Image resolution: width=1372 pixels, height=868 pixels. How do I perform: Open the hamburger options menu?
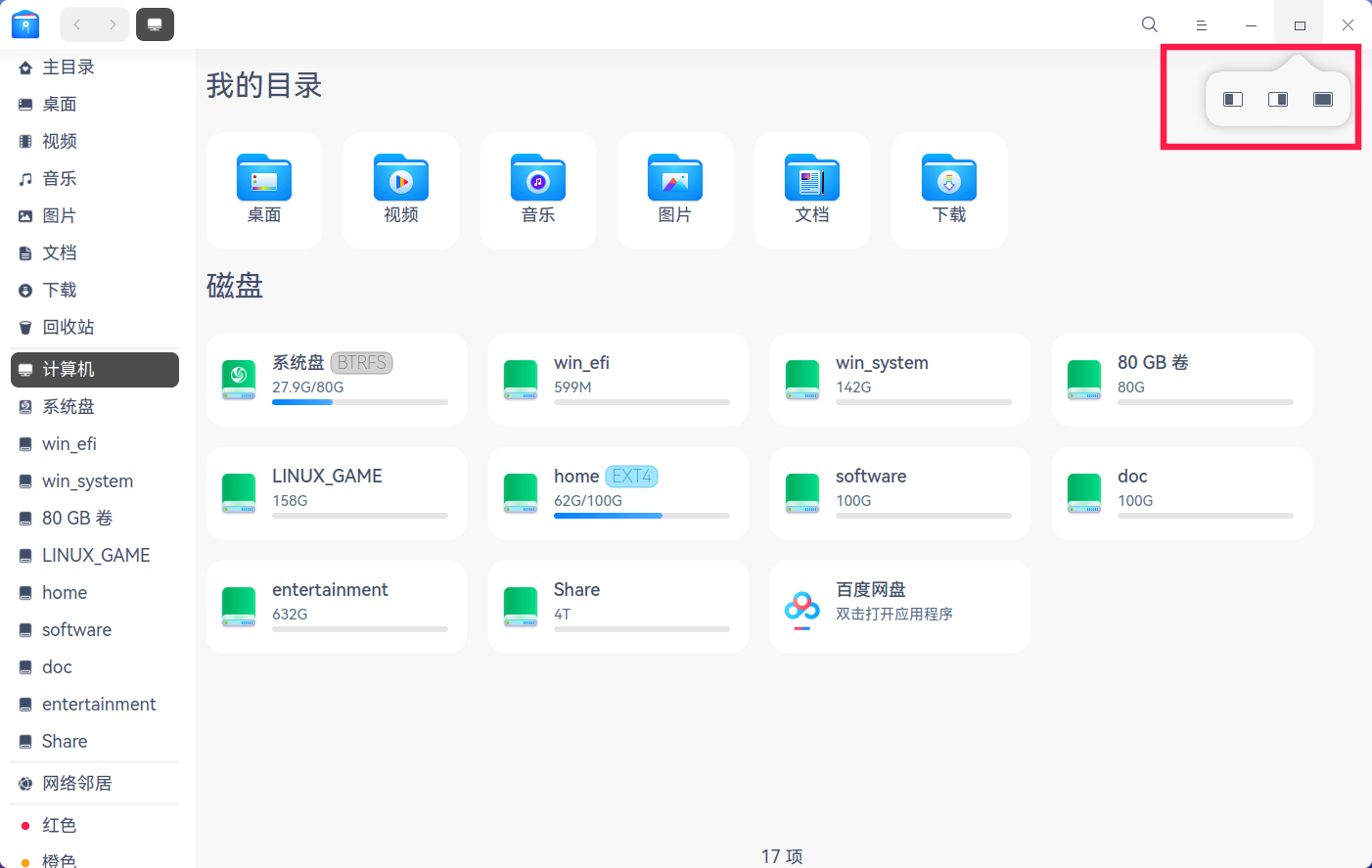tap(1201, 24)
